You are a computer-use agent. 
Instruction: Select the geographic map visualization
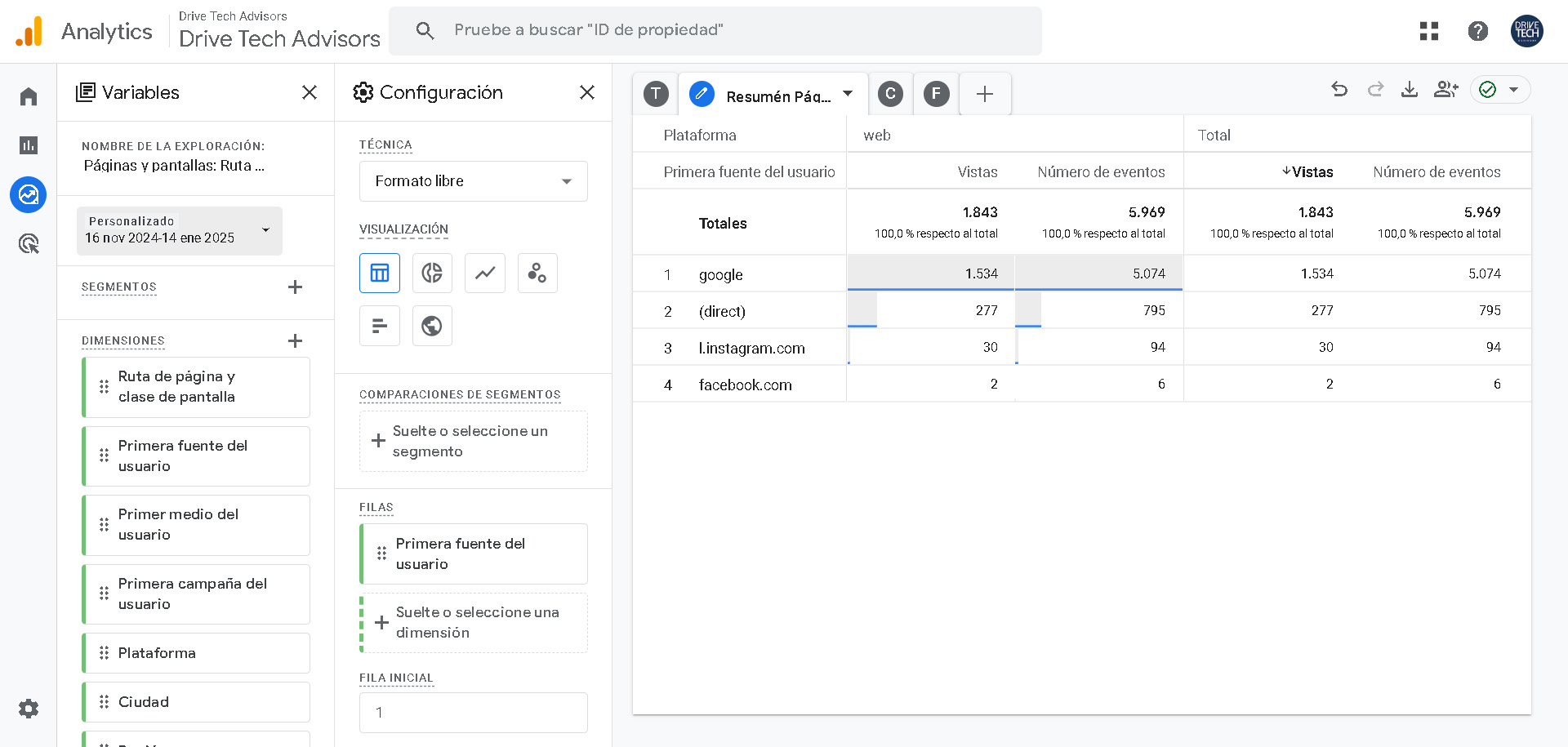tap(432, 326)
